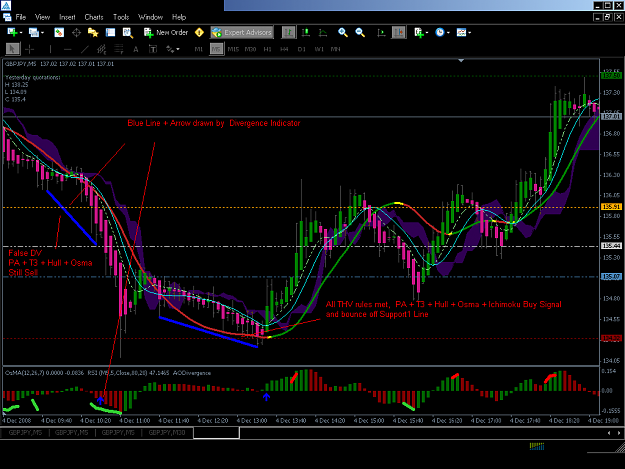Select the equidistant channel tool
Viewport: 625px width, 469px height.
coord(102,49)
